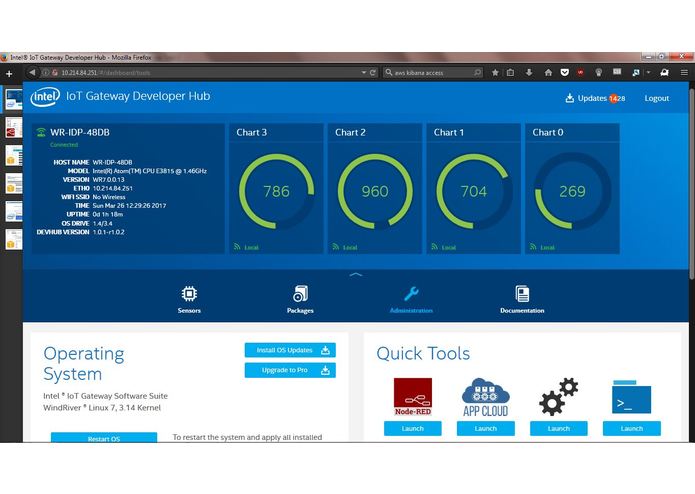
Task: Click the Chart 3 gauge showing 786
Action: coord(277,191)
